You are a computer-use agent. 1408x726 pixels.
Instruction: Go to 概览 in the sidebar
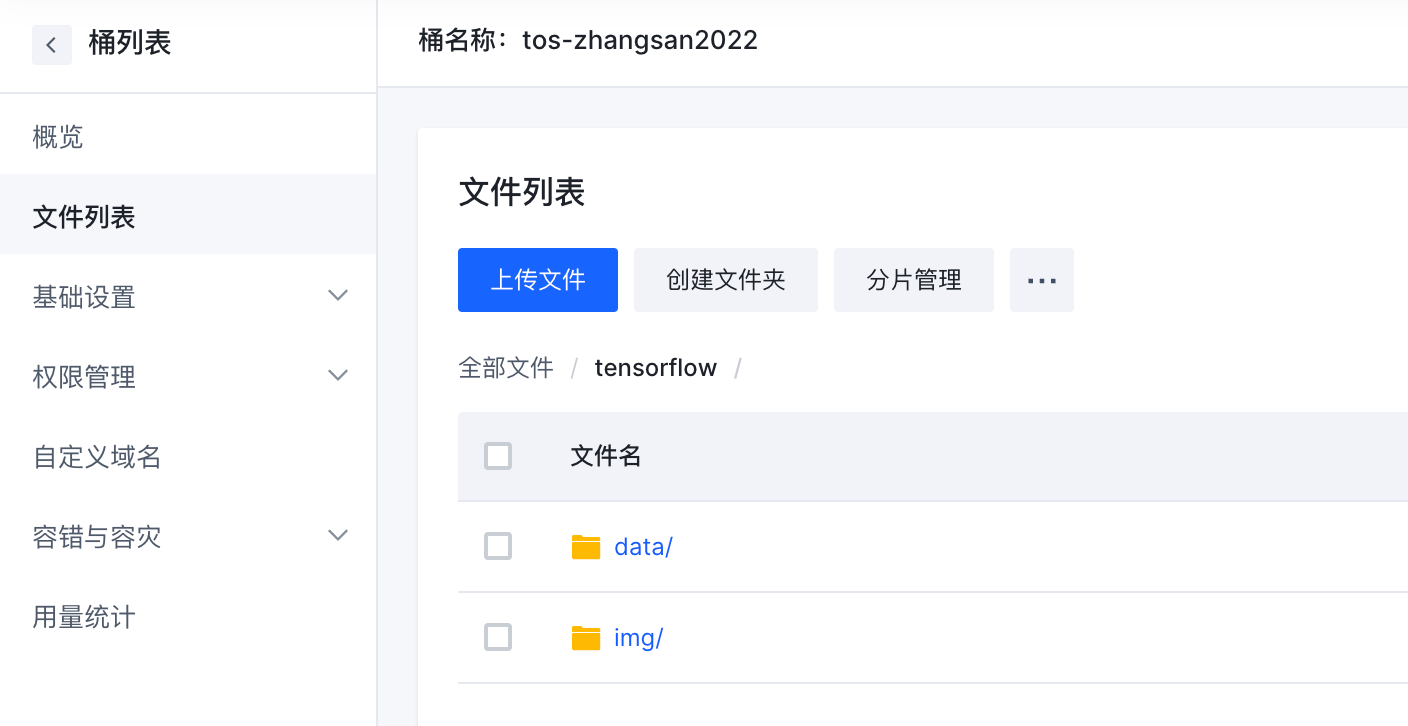click(x=58, y=137)
